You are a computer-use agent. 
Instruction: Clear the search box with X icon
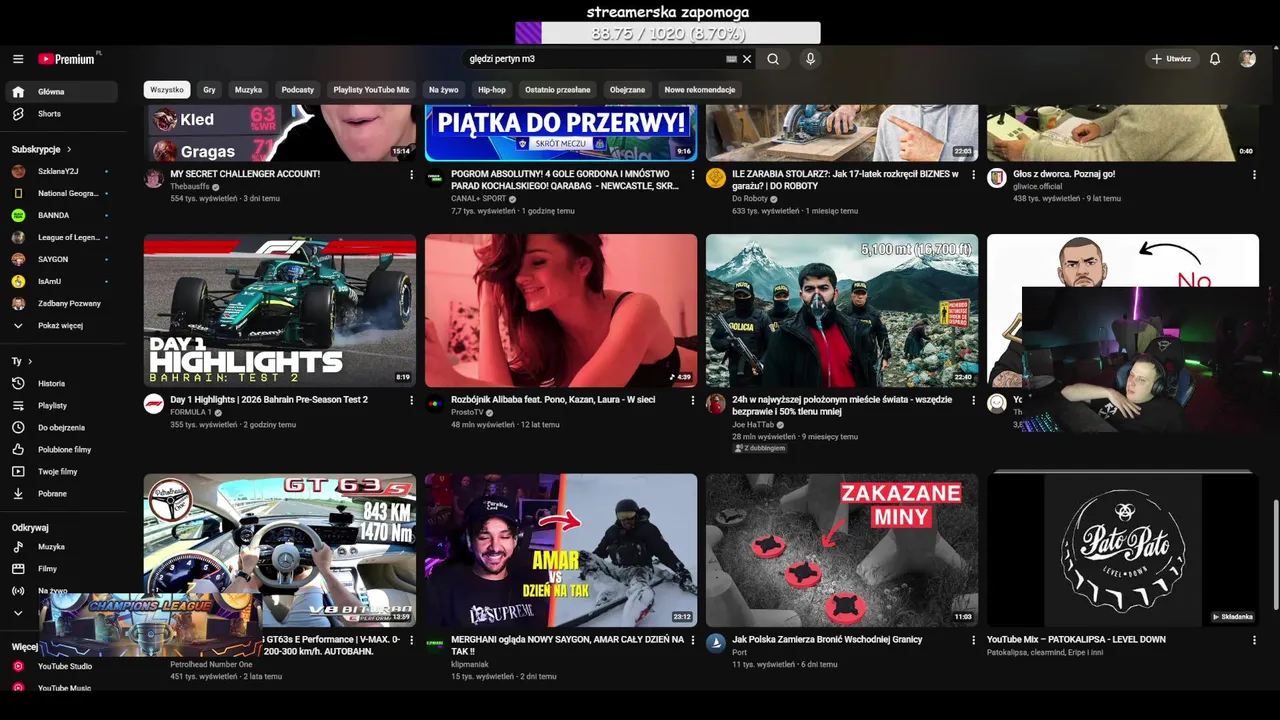tap(747, 59)
